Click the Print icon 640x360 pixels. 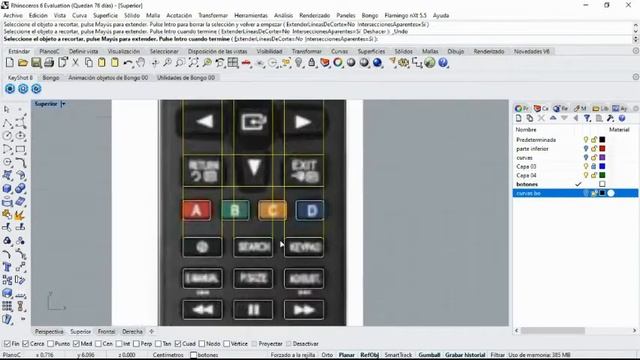click(x=49, y=63)
